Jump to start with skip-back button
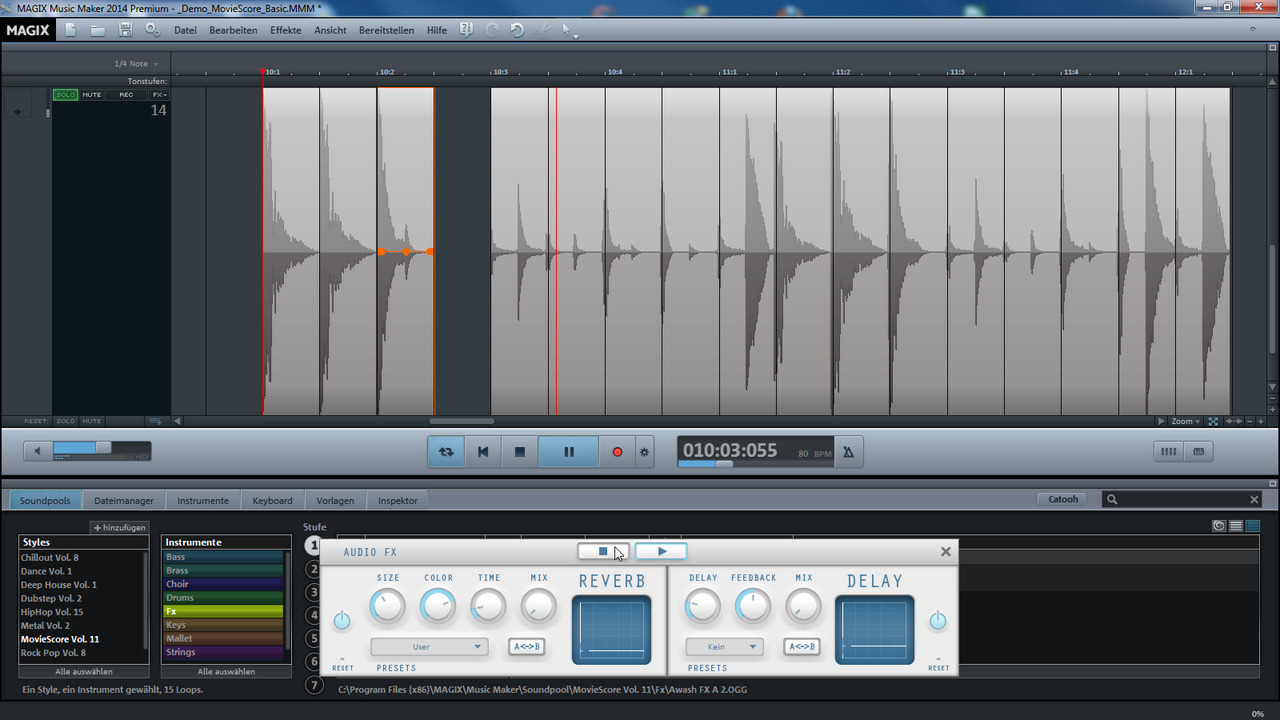1280x720 pixels. 483,452
